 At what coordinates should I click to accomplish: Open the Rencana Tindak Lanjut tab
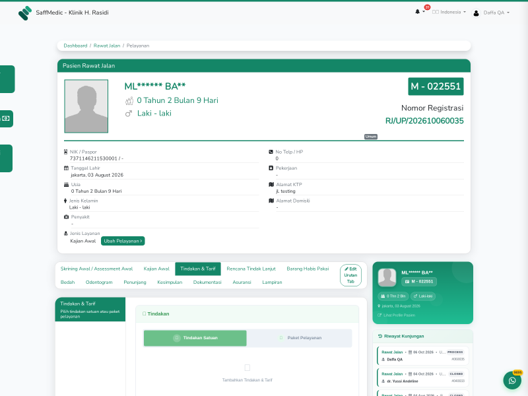pos(251,269)
